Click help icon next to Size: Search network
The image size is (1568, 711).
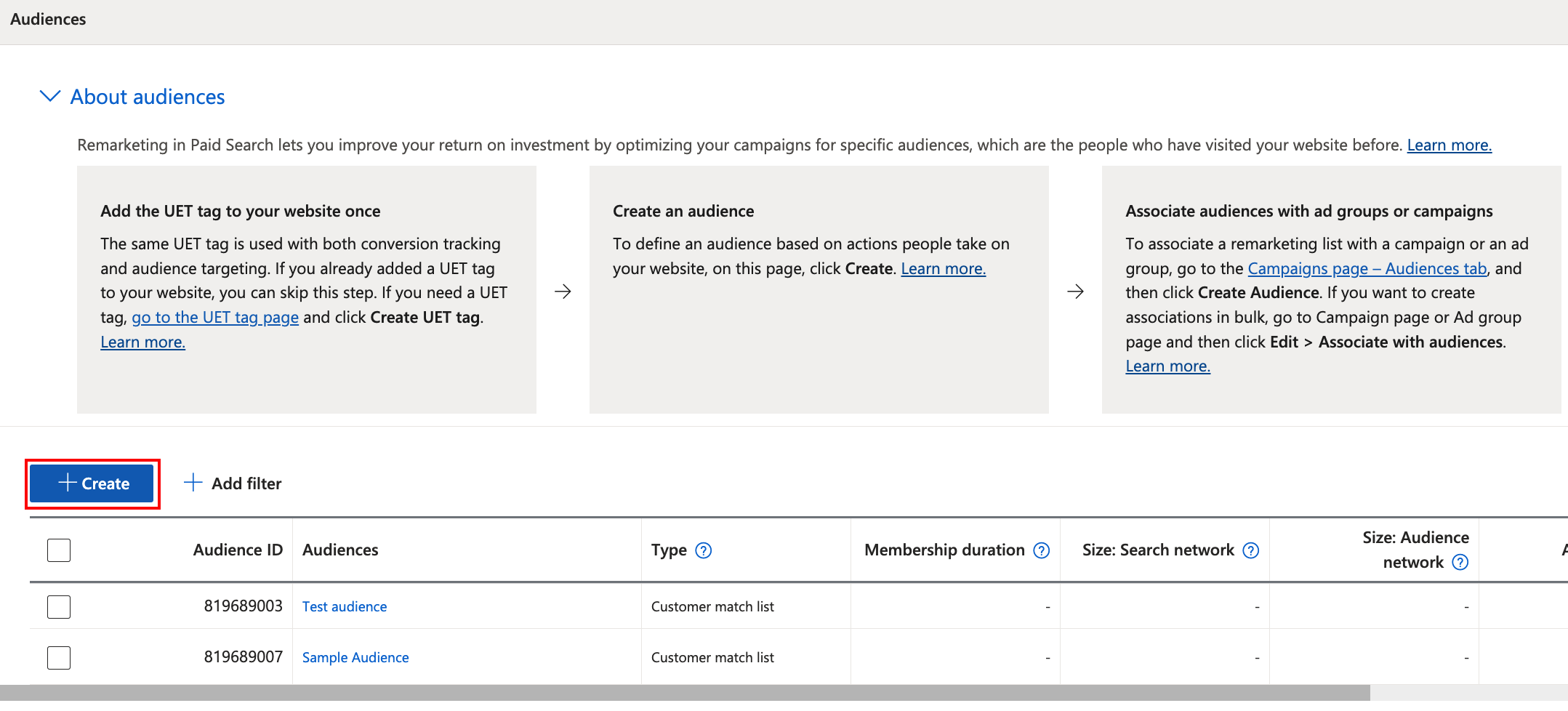1251,551
